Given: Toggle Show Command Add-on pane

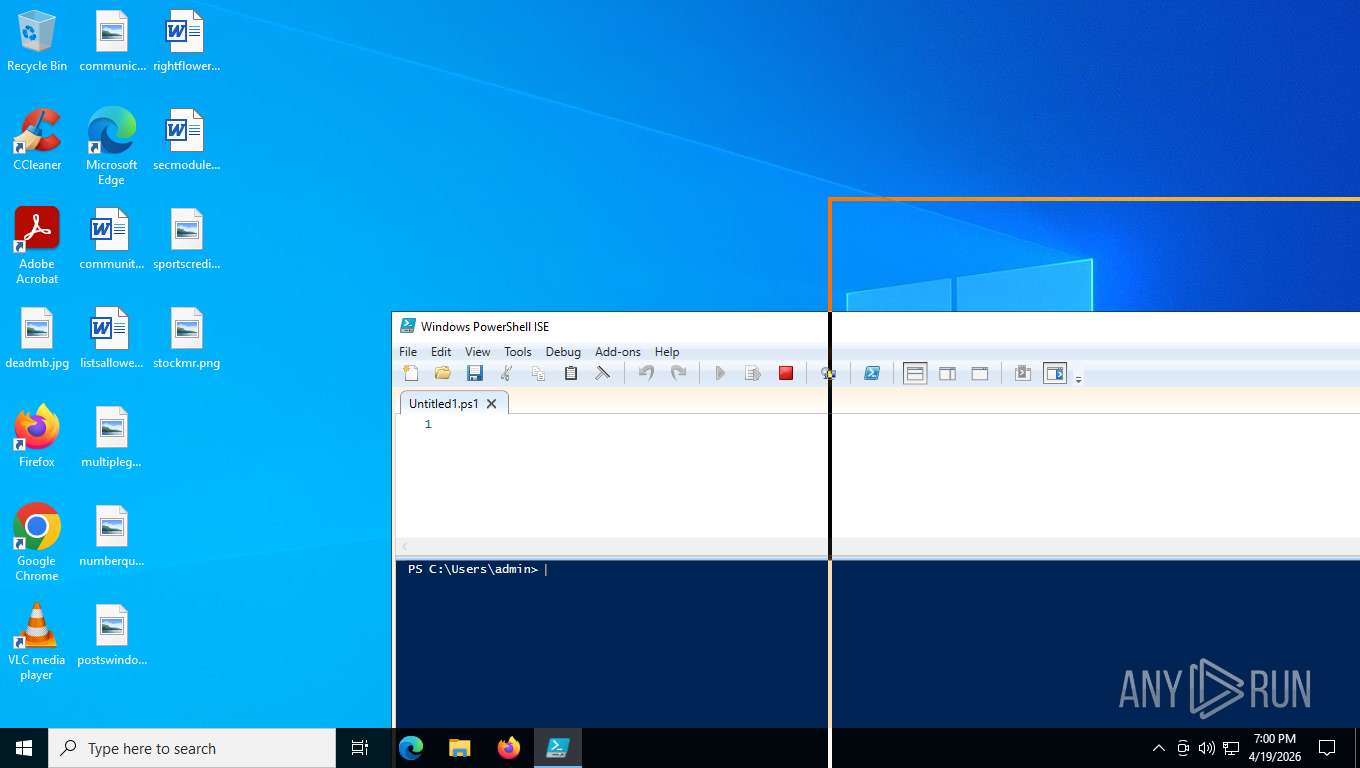Looking at the screenshot, I should tap(1055, 373).
